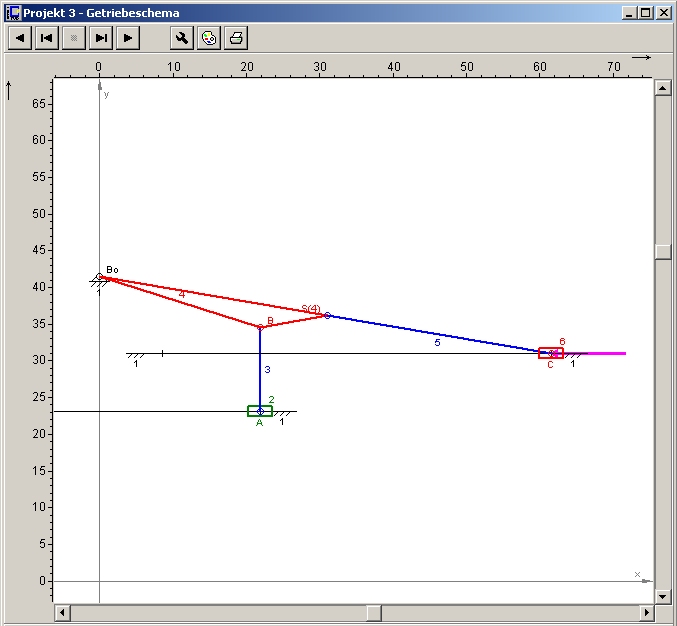Click the horizontal scrollbar thumb

coord(374,613)
